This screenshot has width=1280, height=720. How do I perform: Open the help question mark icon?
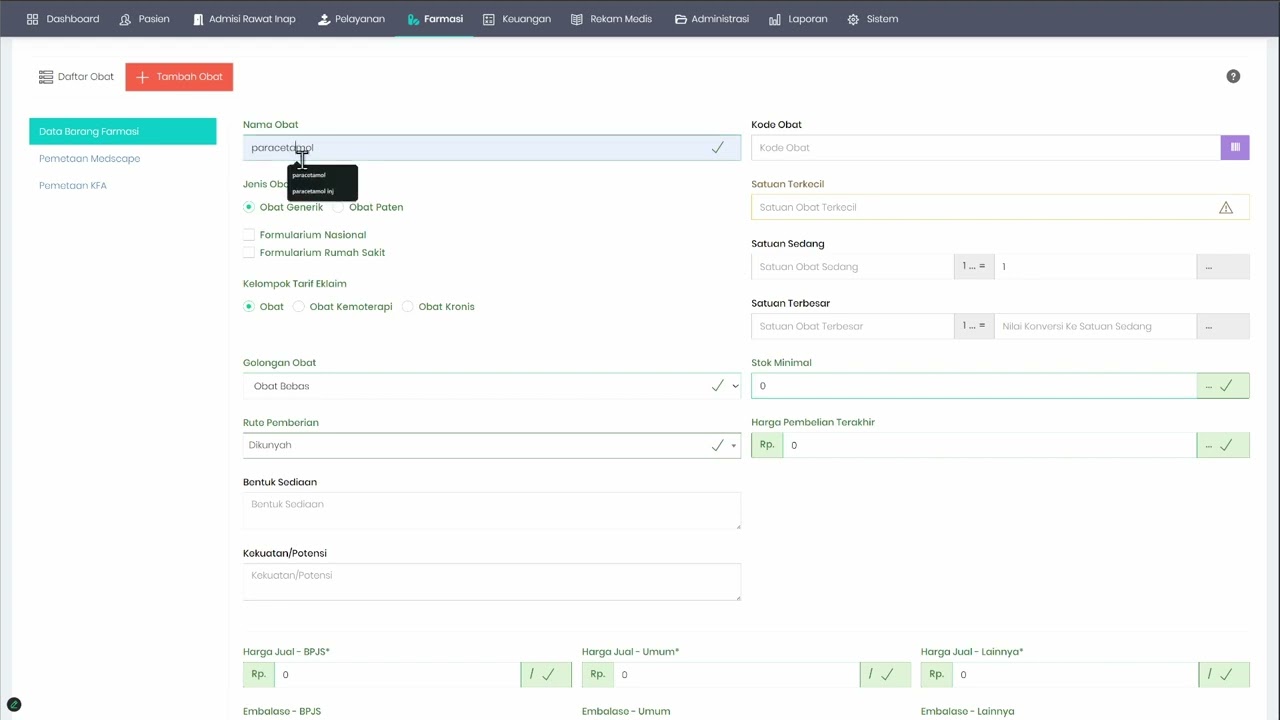pos(1233,76)
